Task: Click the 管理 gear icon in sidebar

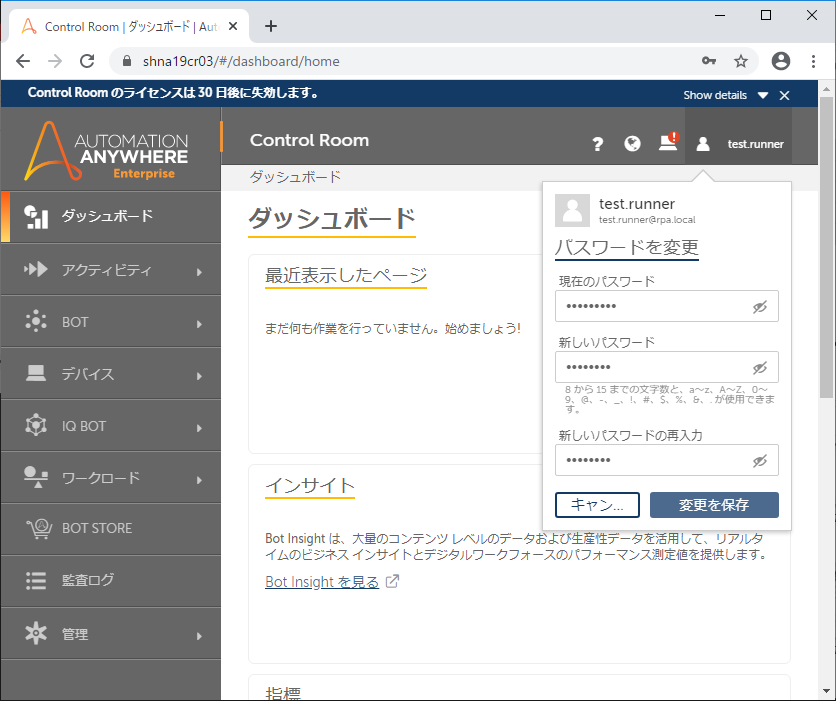Action: click(x=36, y=633)
